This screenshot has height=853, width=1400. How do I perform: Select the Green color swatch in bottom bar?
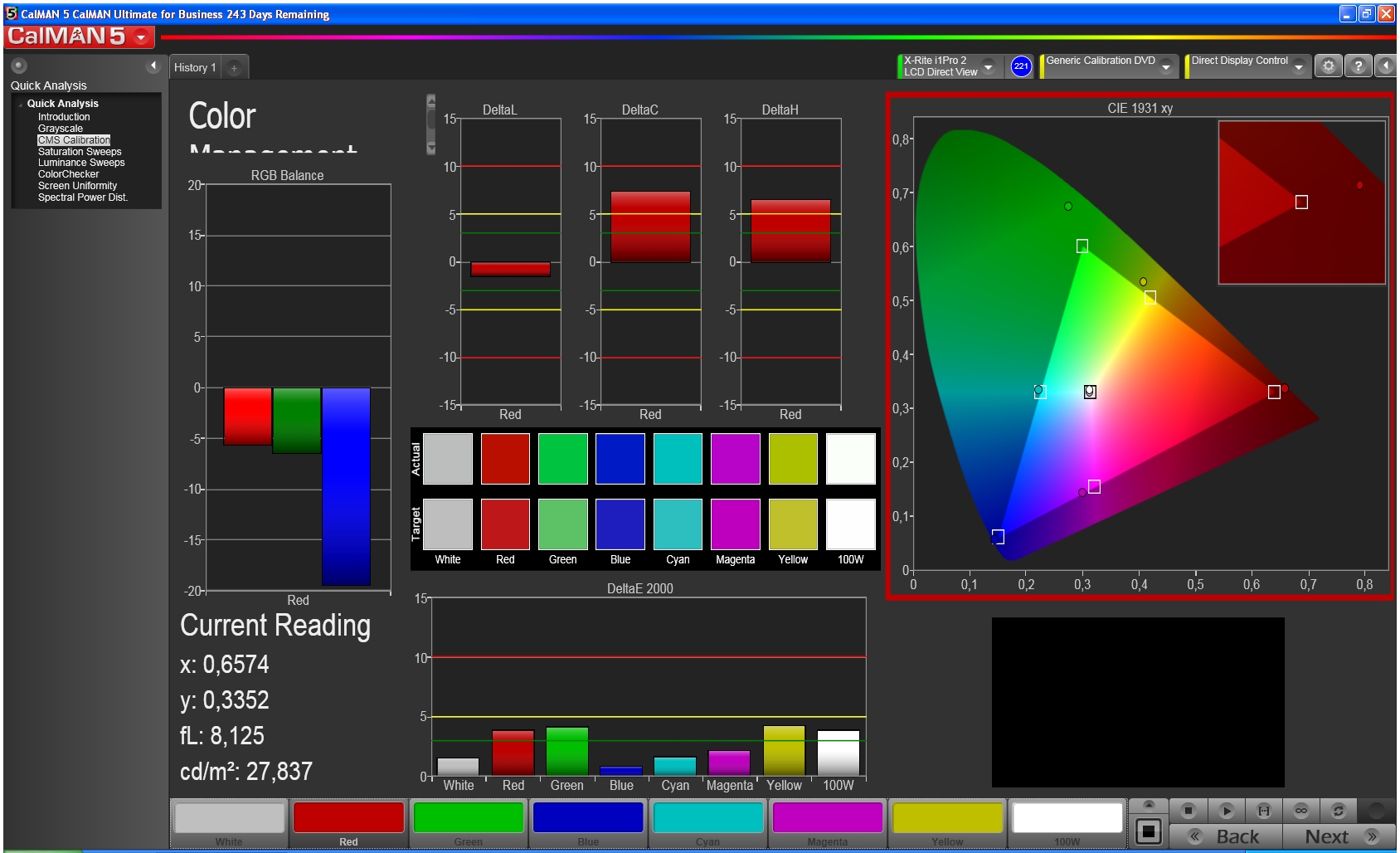pyautogui.click(x=469, y=823)
